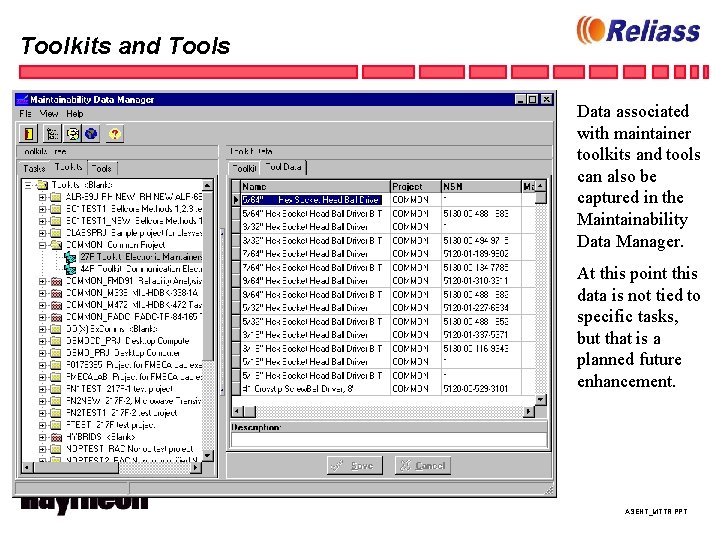
Task: Select the DEMO_PRJ Desktop Computer tree item
Action: click(123, 353)
